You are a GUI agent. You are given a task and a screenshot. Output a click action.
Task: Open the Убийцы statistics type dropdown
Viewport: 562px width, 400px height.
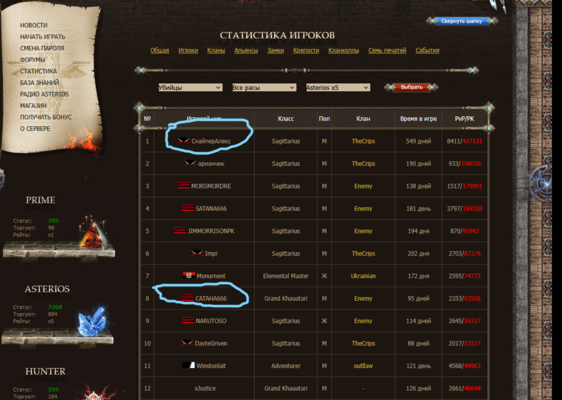(x=190, y=87)
